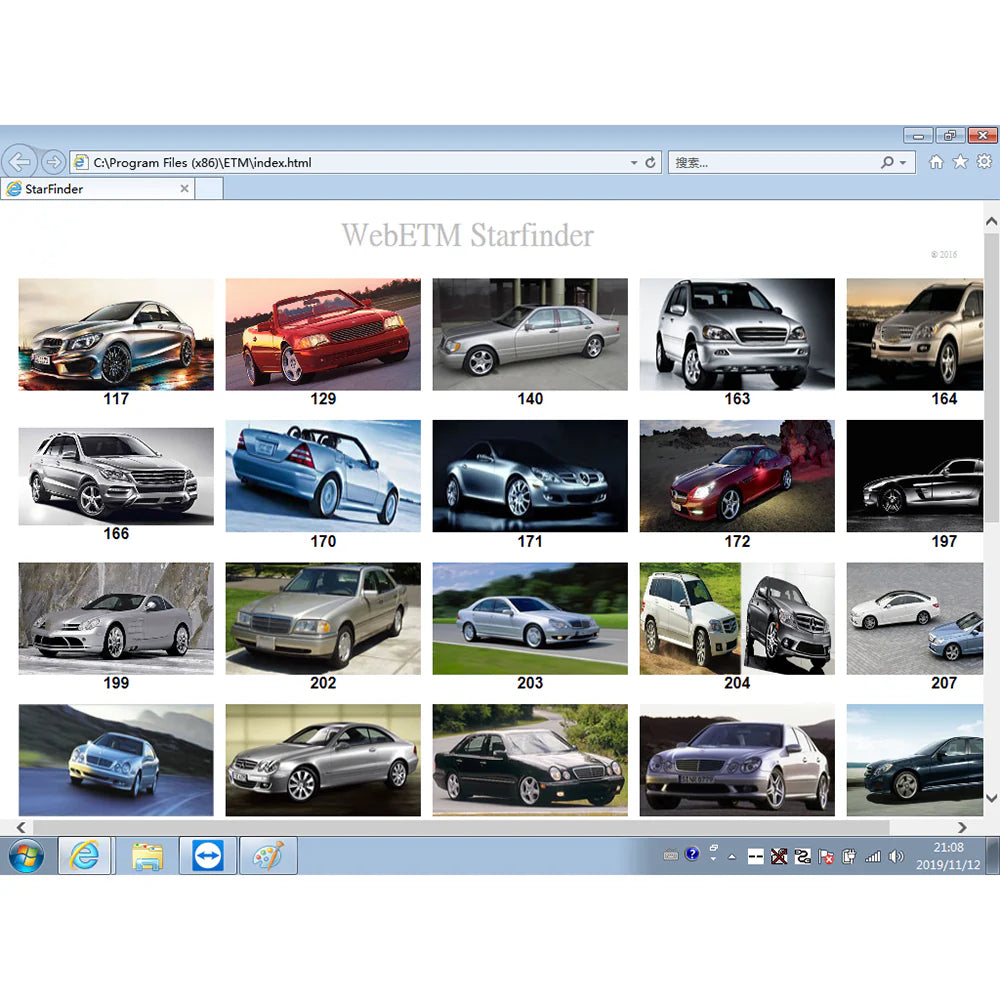Click the back navigation arrow

19,161
